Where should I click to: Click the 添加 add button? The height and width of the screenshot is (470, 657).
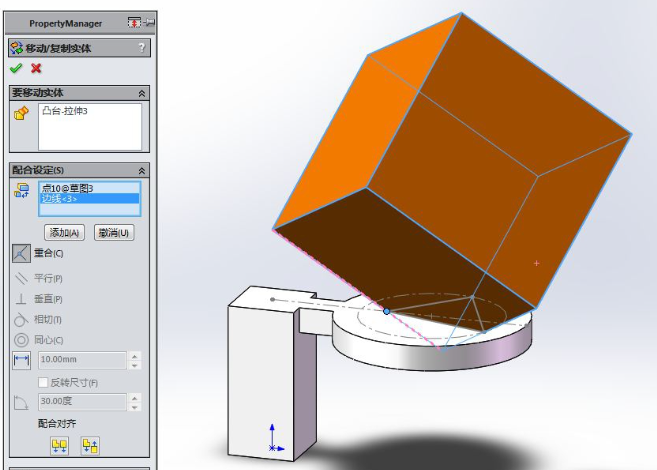point(65,232)
